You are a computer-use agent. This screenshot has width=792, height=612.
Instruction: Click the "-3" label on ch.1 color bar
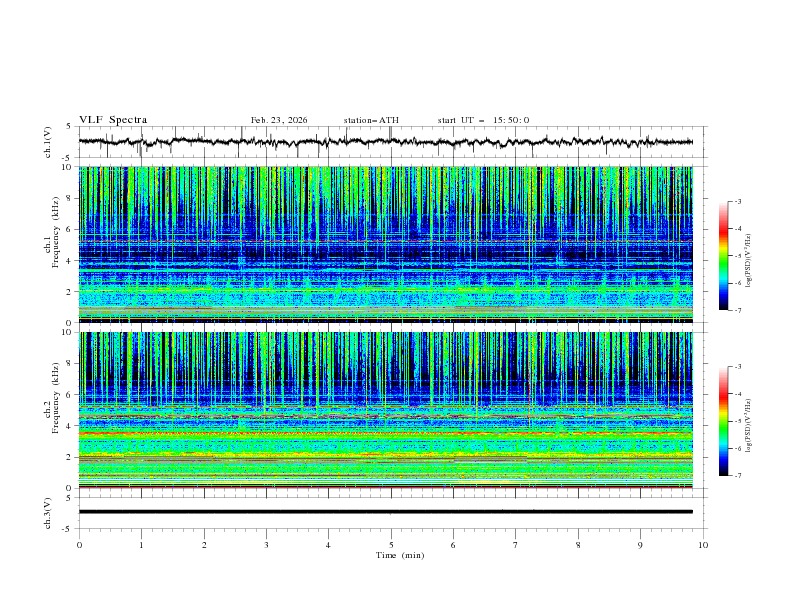pyautogui.click(x=738, y=201)
